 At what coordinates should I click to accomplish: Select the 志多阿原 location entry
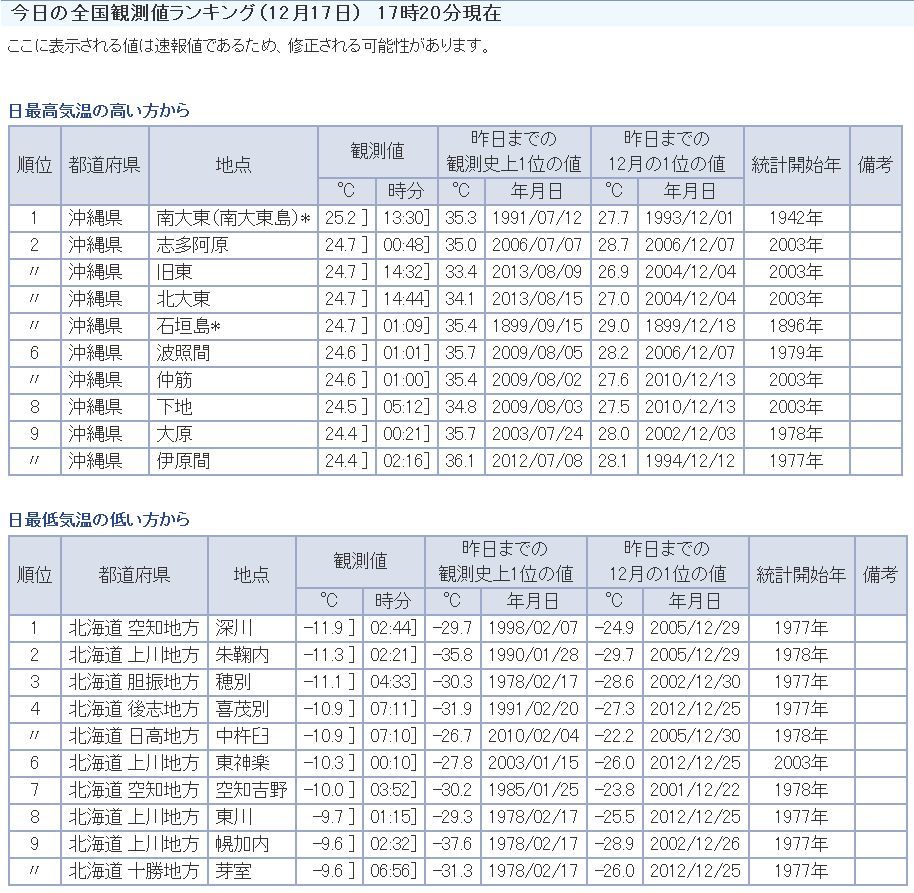[189, 245]
